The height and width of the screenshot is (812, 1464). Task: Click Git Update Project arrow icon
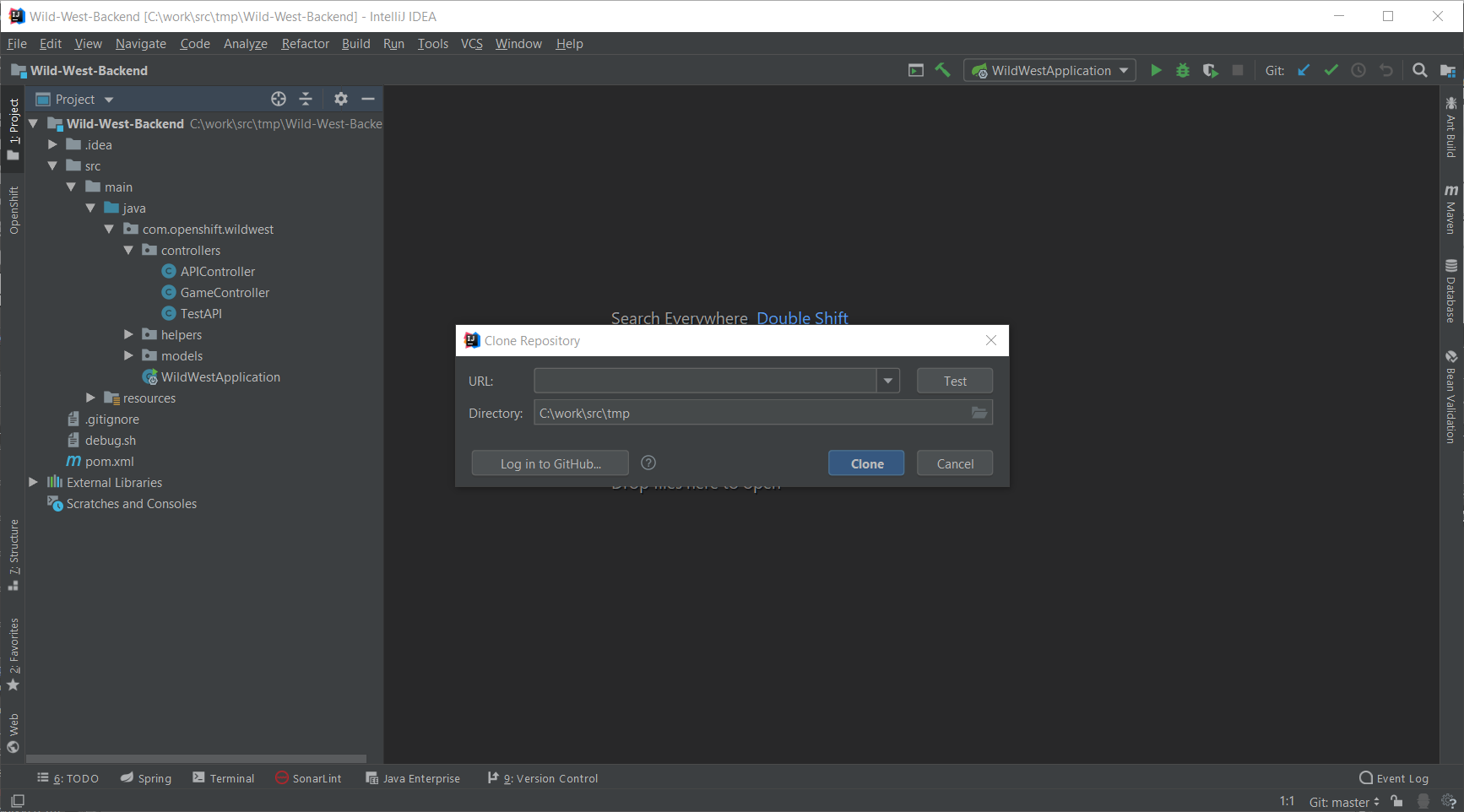(x=1304, y=70)
